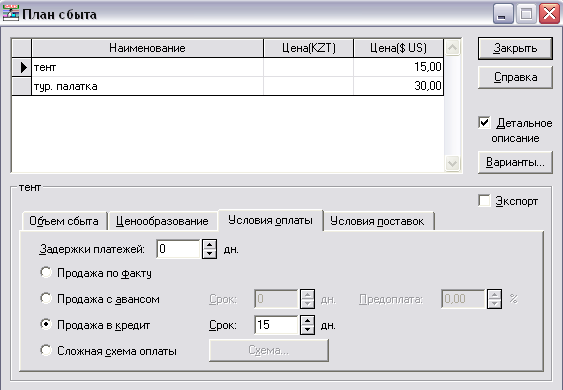Click down arrow of the Предоплата spinner
The image size is (563, 390).
point(494,303)
